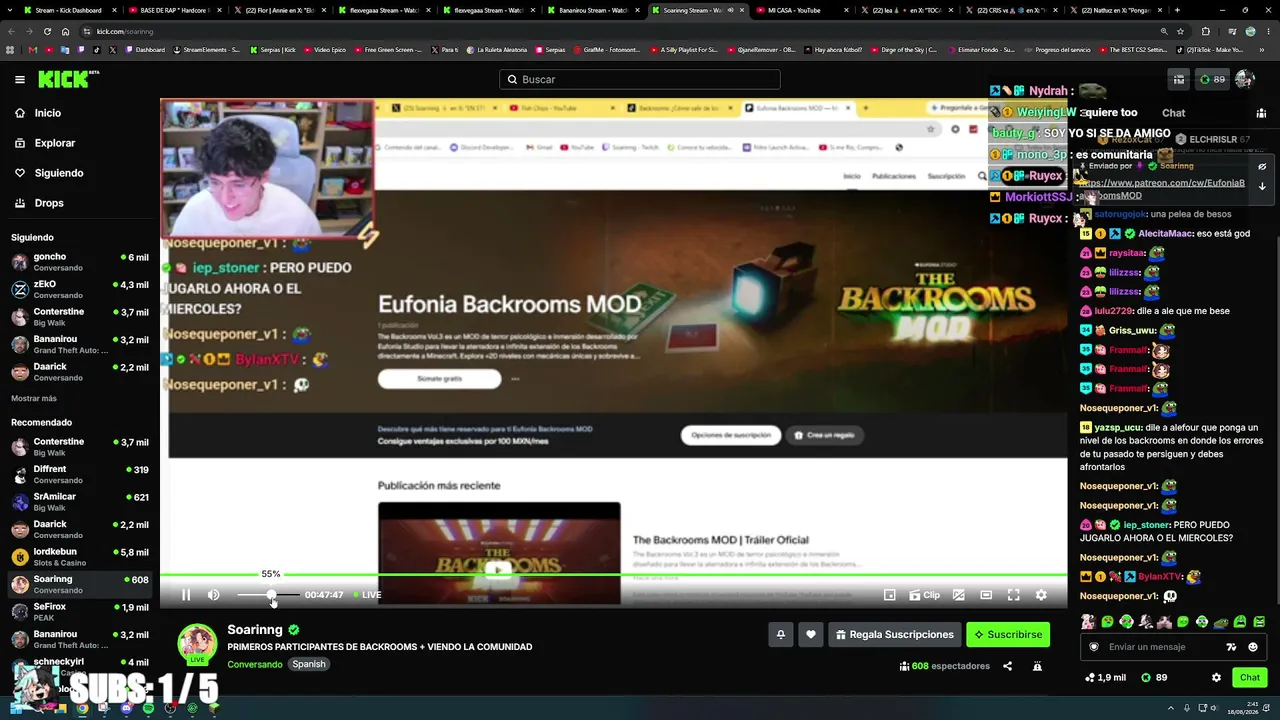The height and width of the screenshot is (720, 1280).
Task: Toggle notifications bell for Soarinng
Action: (781, 634)
